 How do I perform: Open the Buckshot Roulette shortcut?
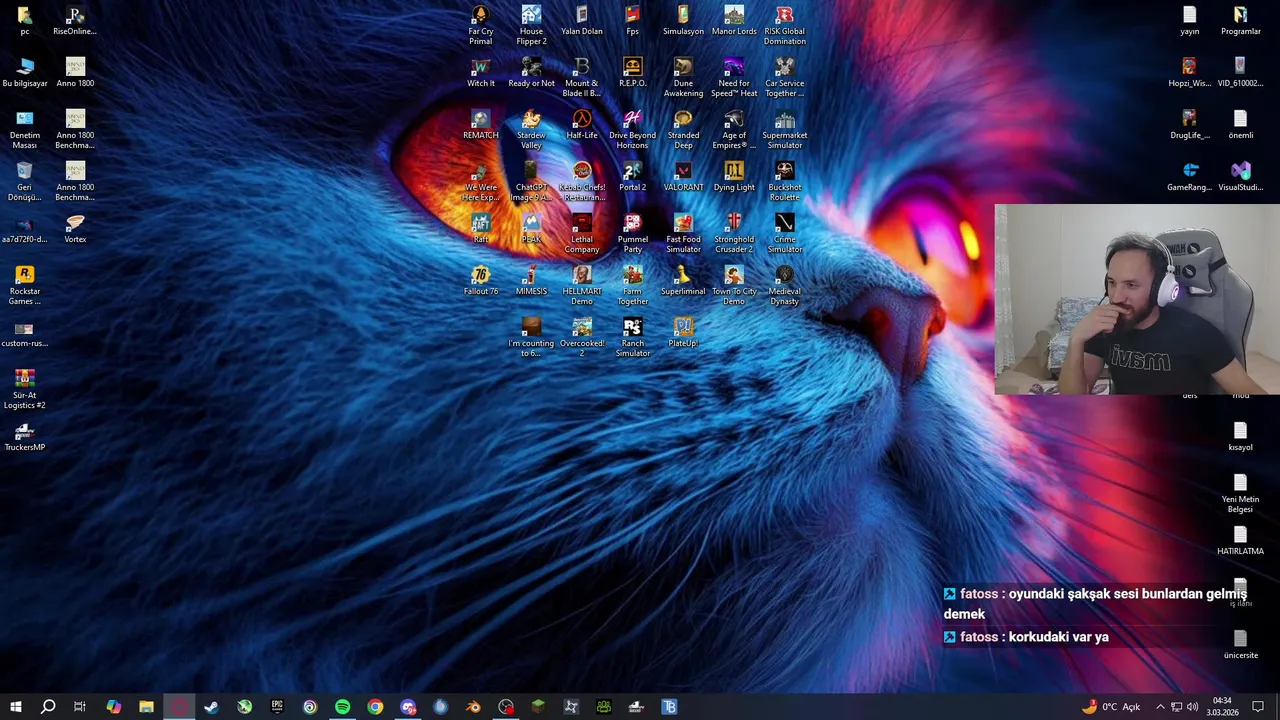[x=785, y=181]
